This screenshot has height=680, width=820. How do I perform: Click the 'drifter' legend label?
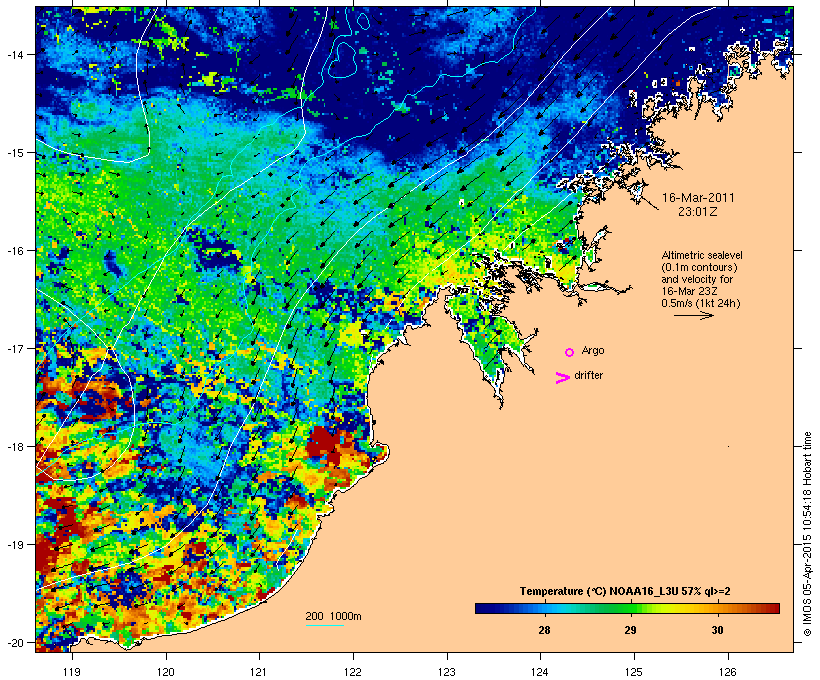click(x=588, y=375)
